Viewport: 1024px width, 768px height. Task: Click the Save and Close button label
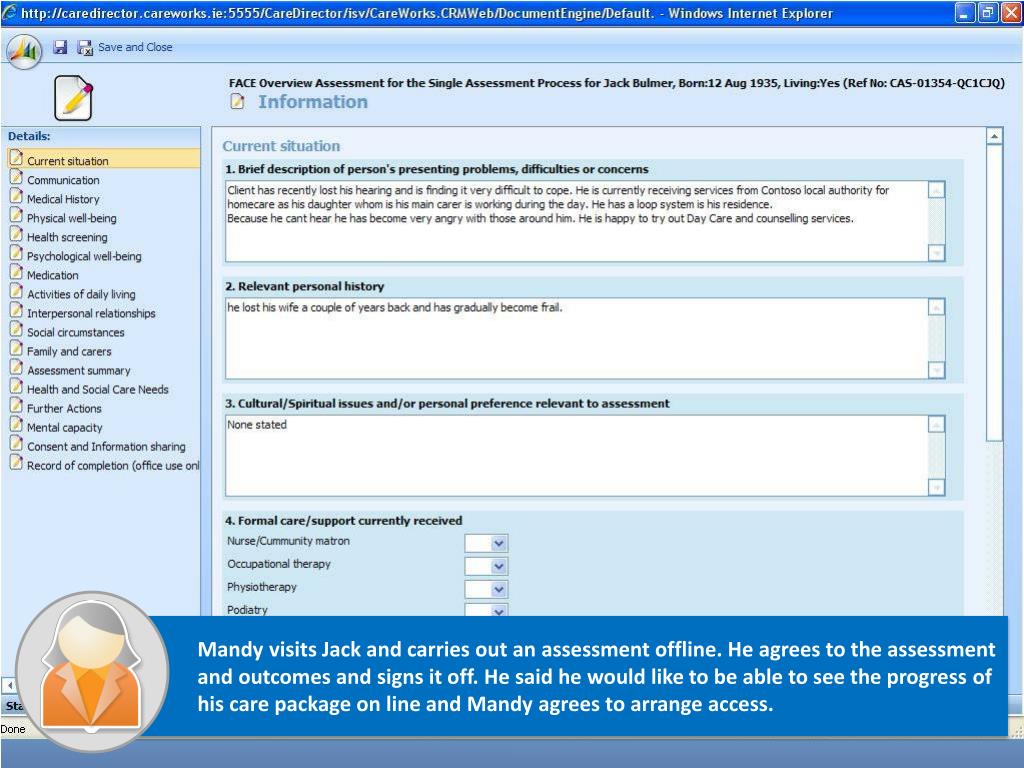point(135,47)
